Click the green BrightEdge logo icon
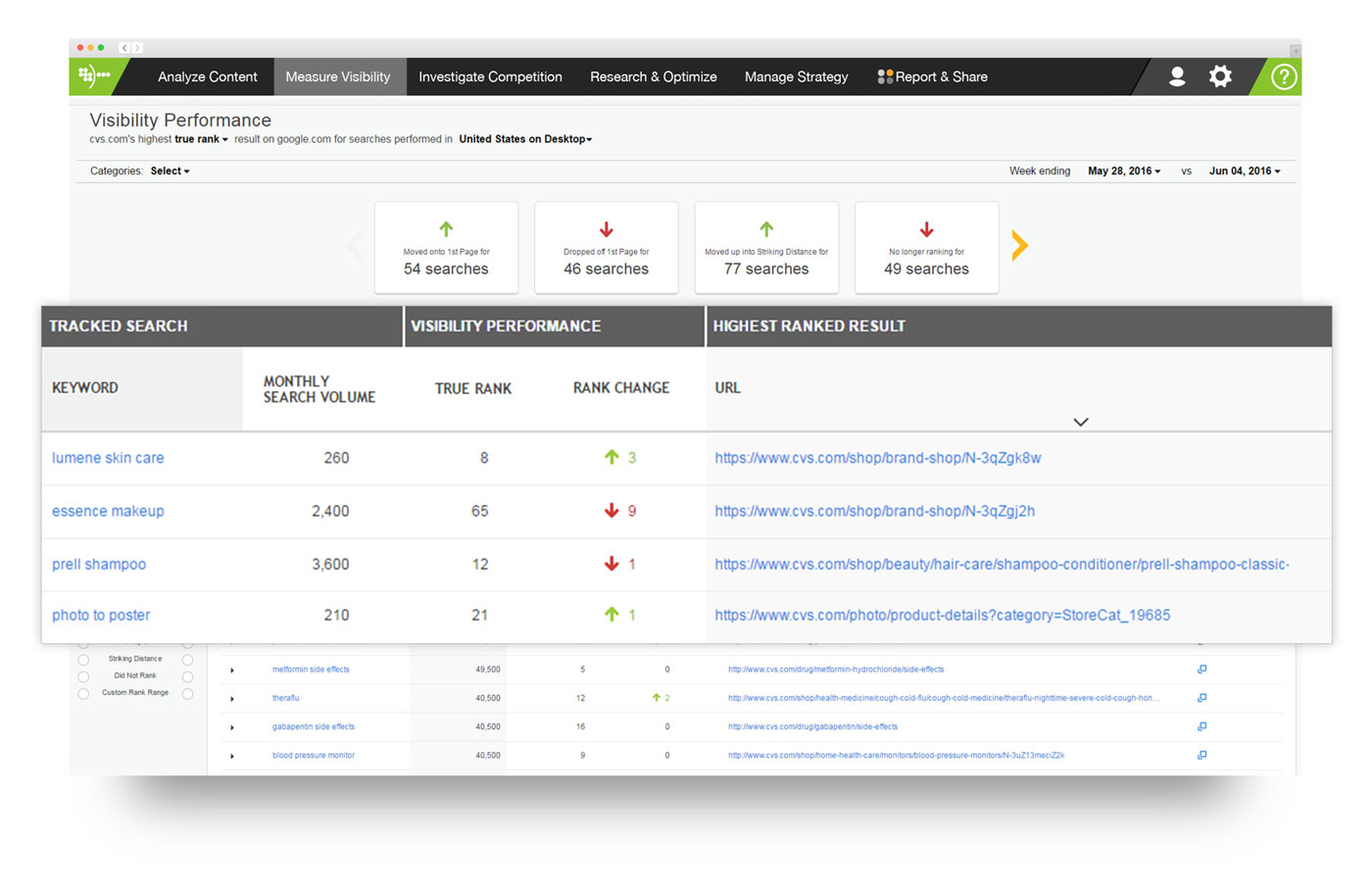This screenshot has width=1372, height=895. (94, 75)
